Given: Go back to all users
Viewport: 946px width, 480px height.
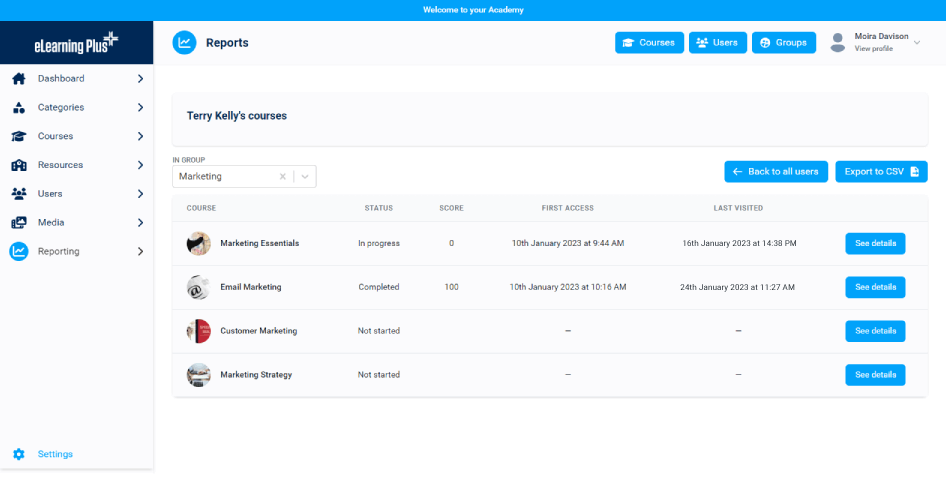Looking at the screenshot, I should 775,171.
